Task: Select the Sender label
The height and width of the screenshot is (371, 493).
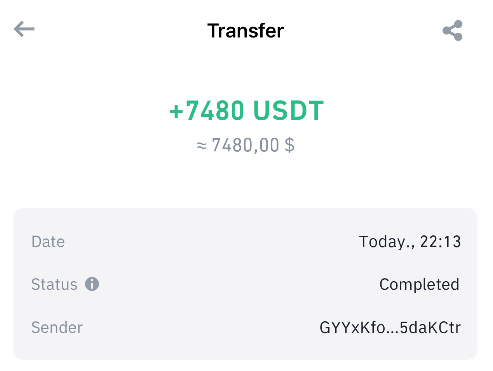Action: (57, 327)
